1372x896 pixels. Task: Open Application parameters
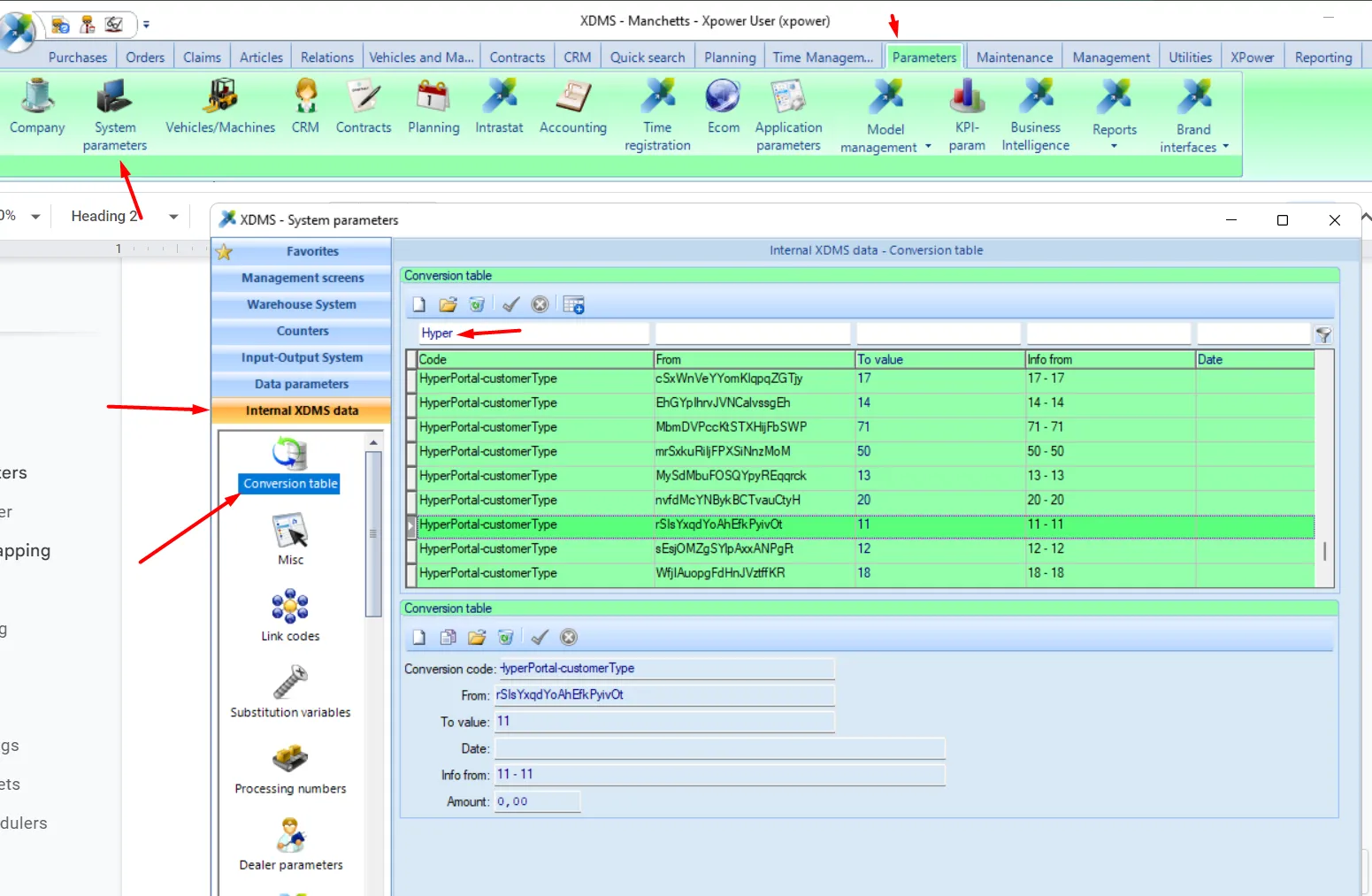point(788,115)
